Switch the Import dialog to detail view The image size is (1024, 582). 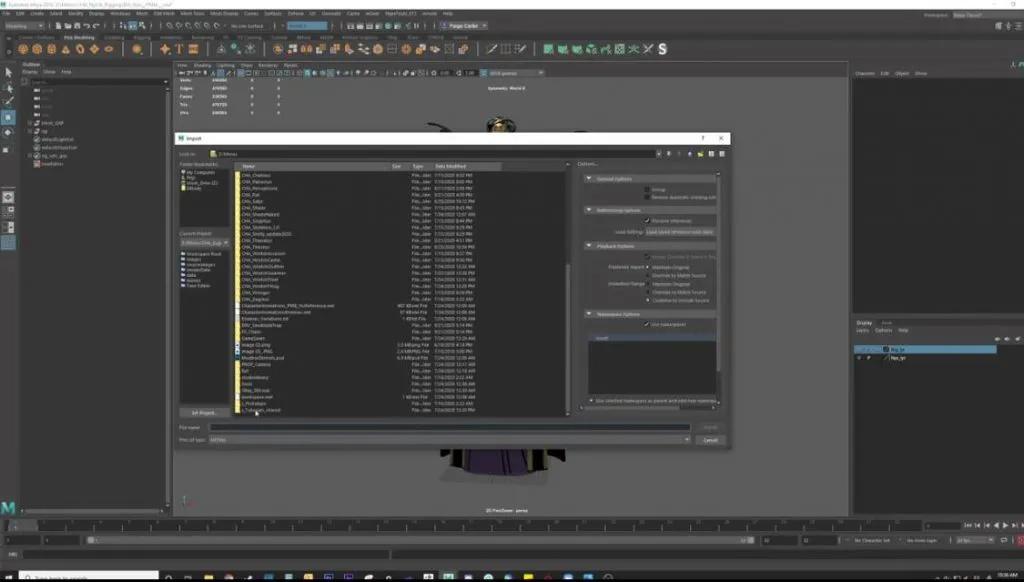(x=721, y=153)
